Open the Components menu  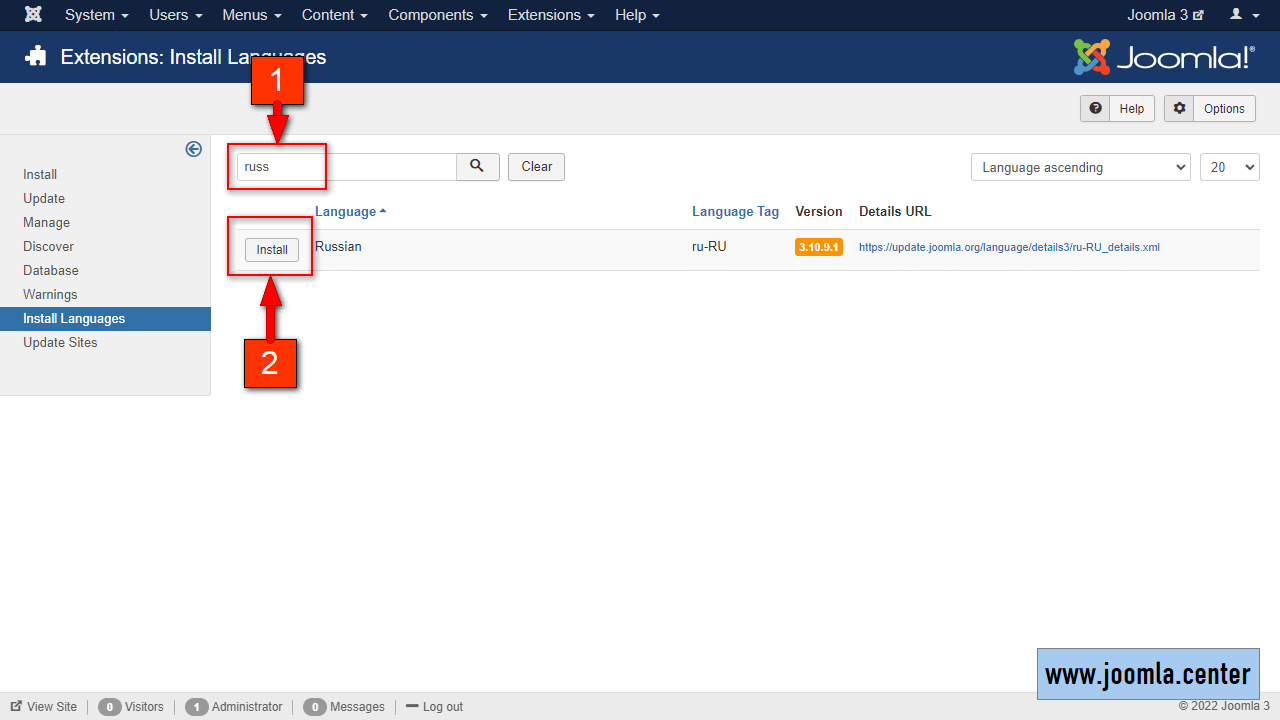[438, 15]
